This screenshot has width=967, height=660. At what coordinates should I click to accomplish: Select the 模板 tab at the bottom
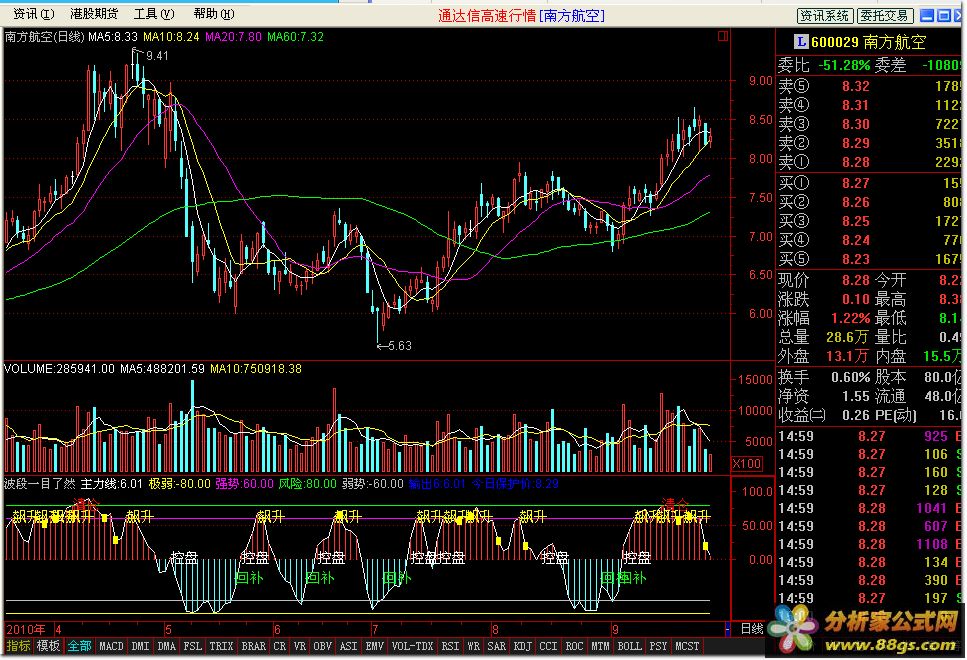coord(48,646)
